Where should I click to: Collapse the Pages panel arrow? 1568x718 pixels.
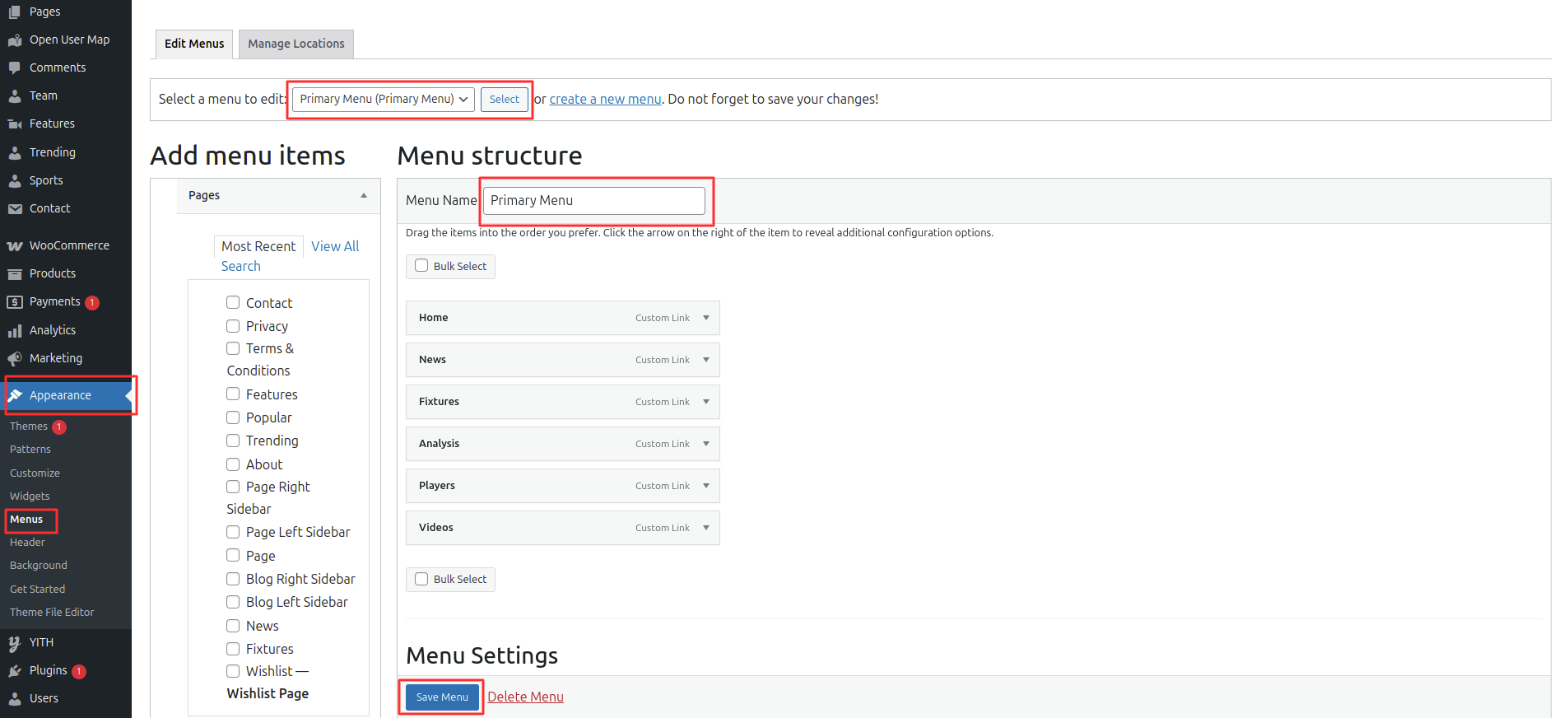[364, 196]
